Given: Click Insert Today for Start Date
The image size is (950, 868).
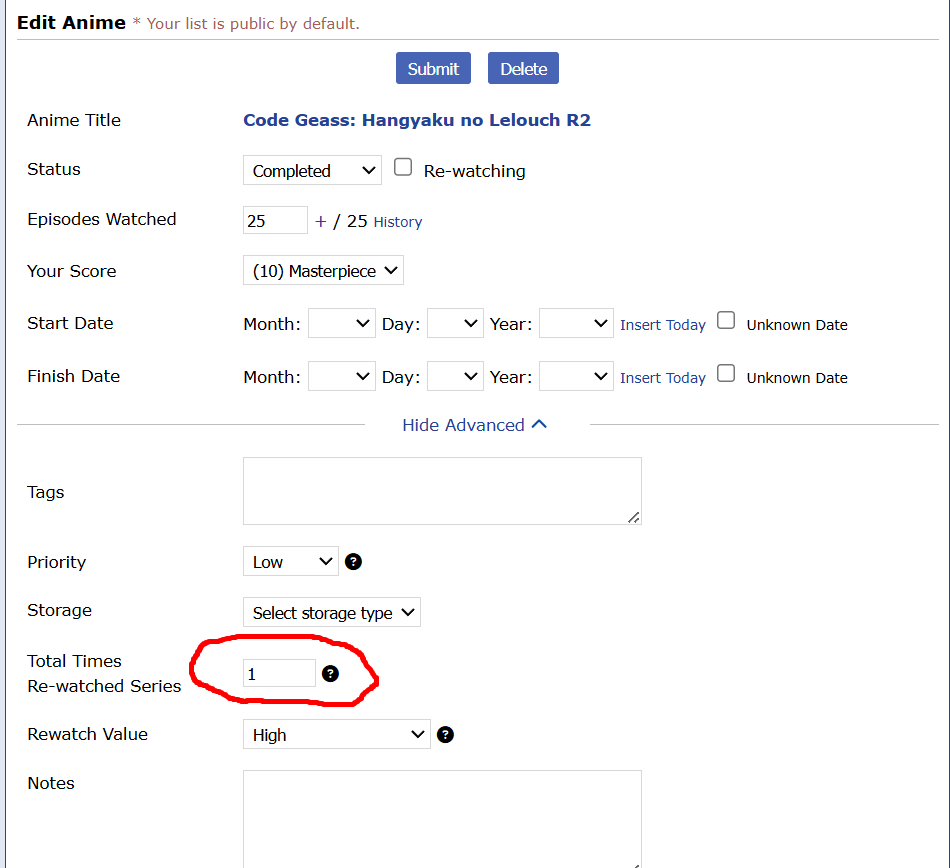Looking at the screenshot, I should click(663, 325).
